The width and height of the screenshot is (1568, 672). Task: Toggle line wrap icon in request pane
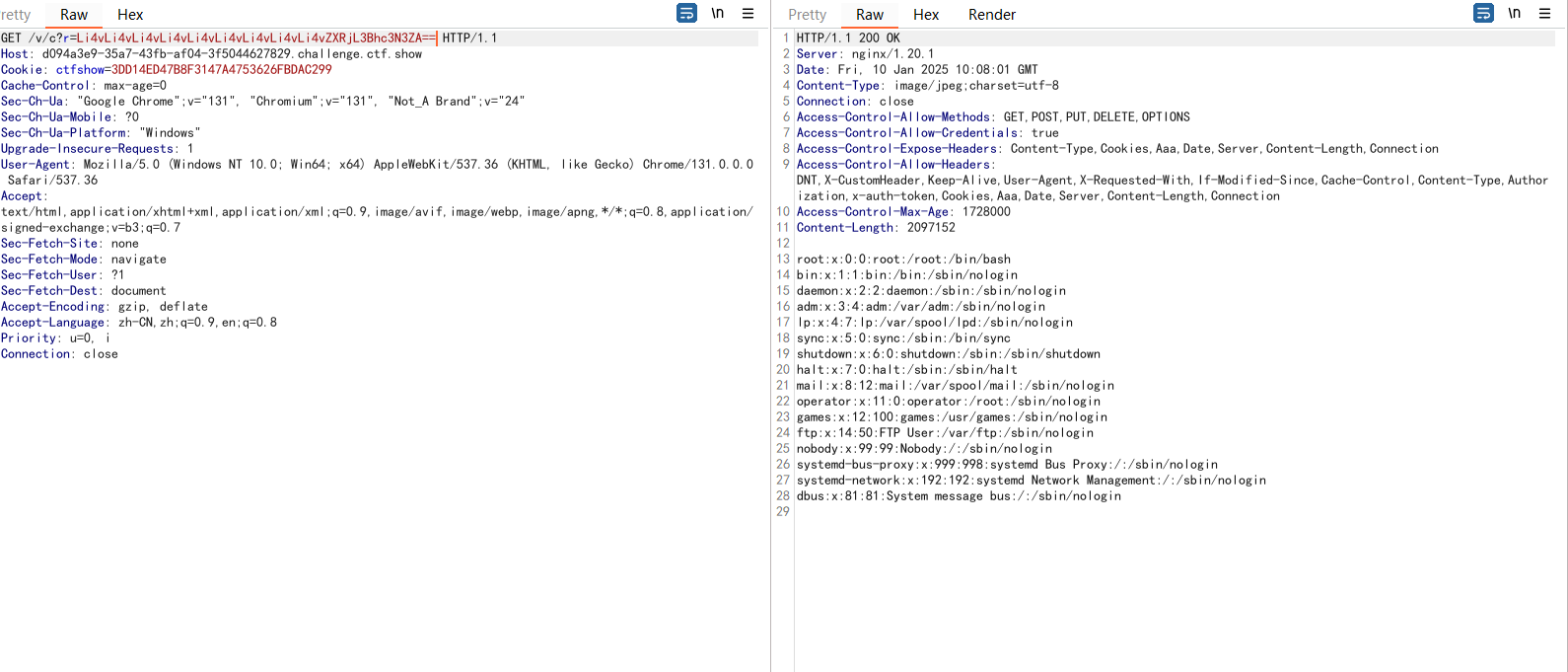pos(686,13)
